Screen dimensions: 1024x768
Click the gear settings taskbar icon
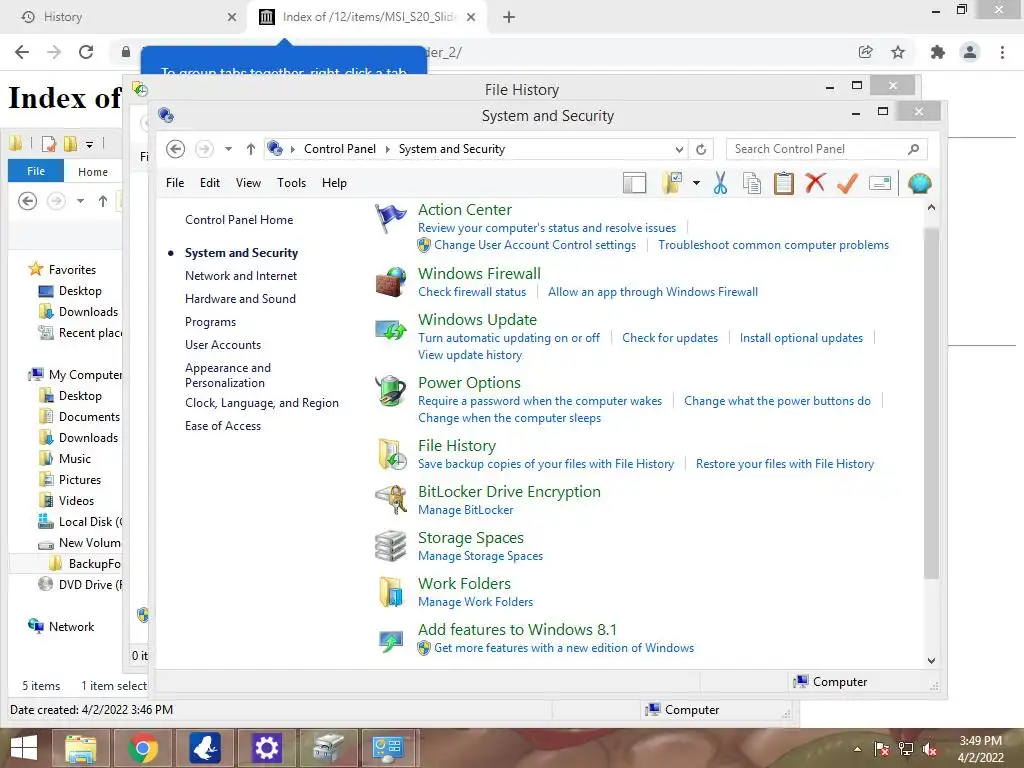click(266, 748)
